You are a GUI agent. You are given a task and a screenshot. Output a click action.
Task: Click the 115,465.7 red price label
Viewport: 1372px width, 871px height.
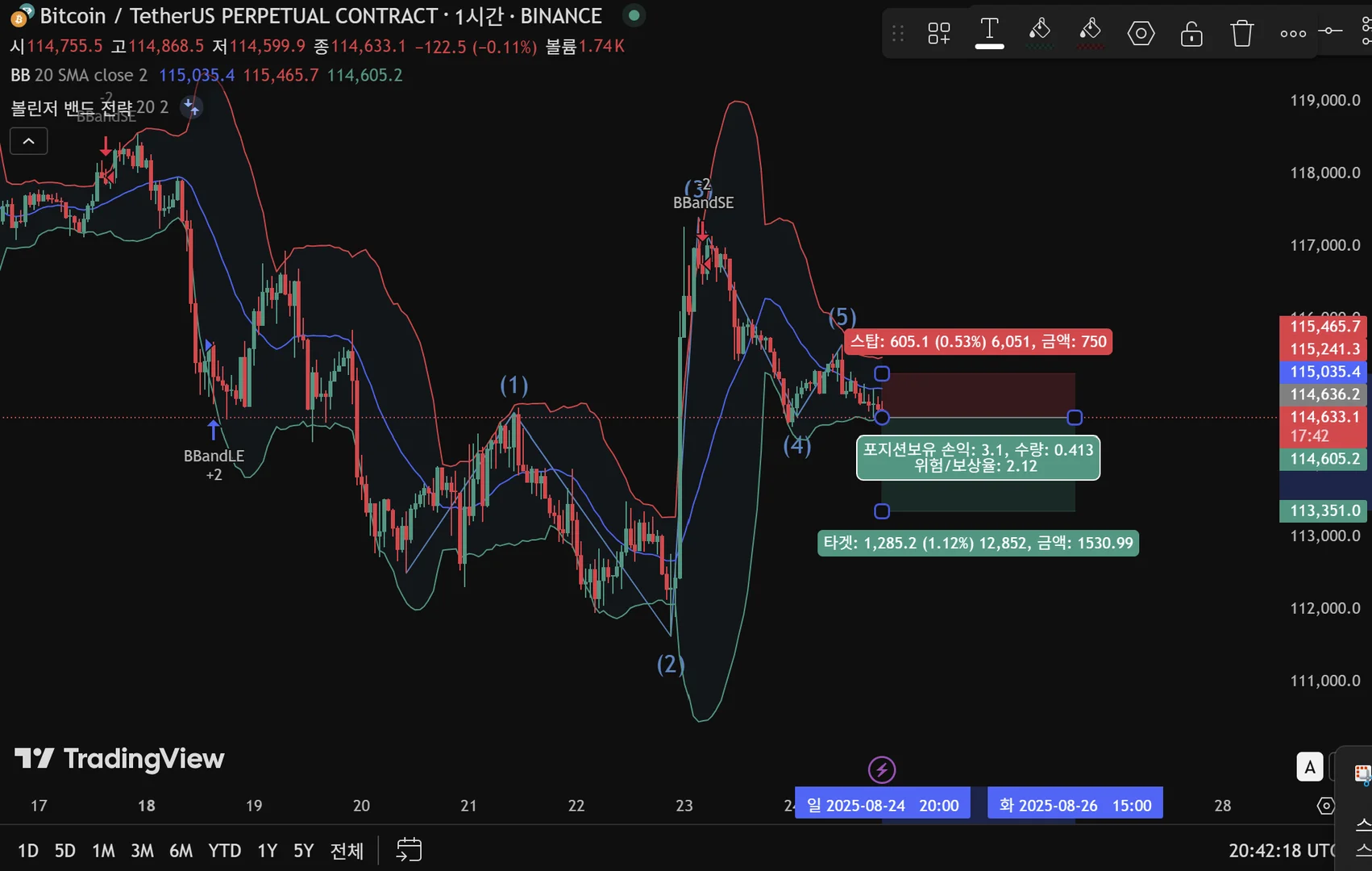point(1324,327)
